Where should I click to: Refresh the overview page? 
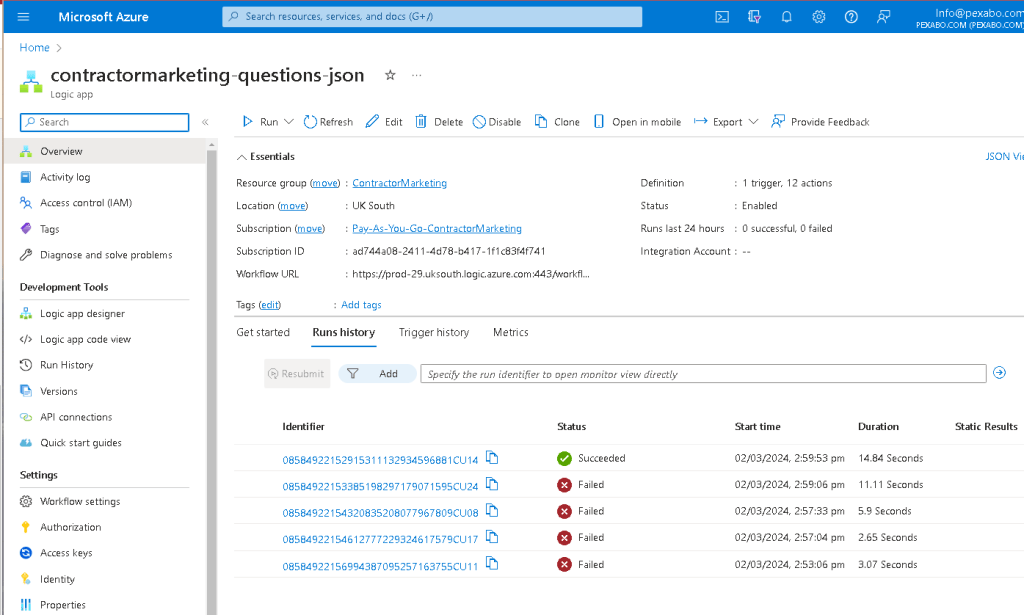328,122
